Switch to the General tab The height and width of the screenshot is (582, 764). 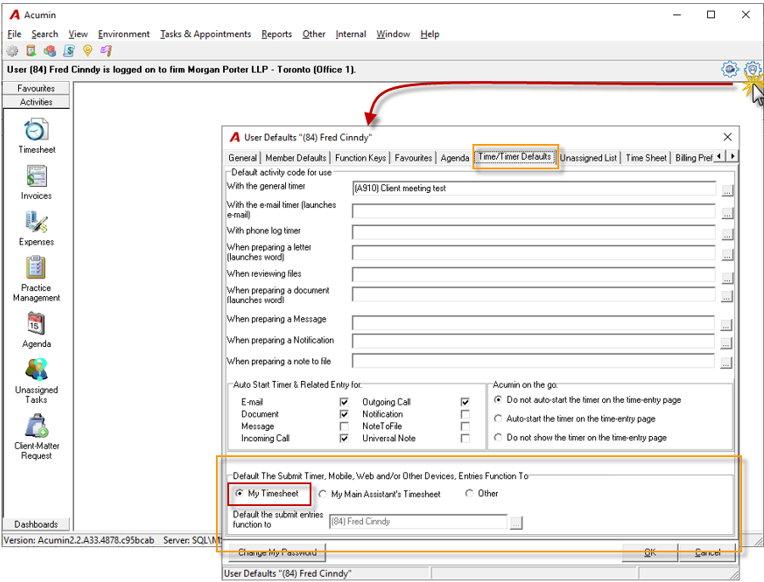click(242, 158)
